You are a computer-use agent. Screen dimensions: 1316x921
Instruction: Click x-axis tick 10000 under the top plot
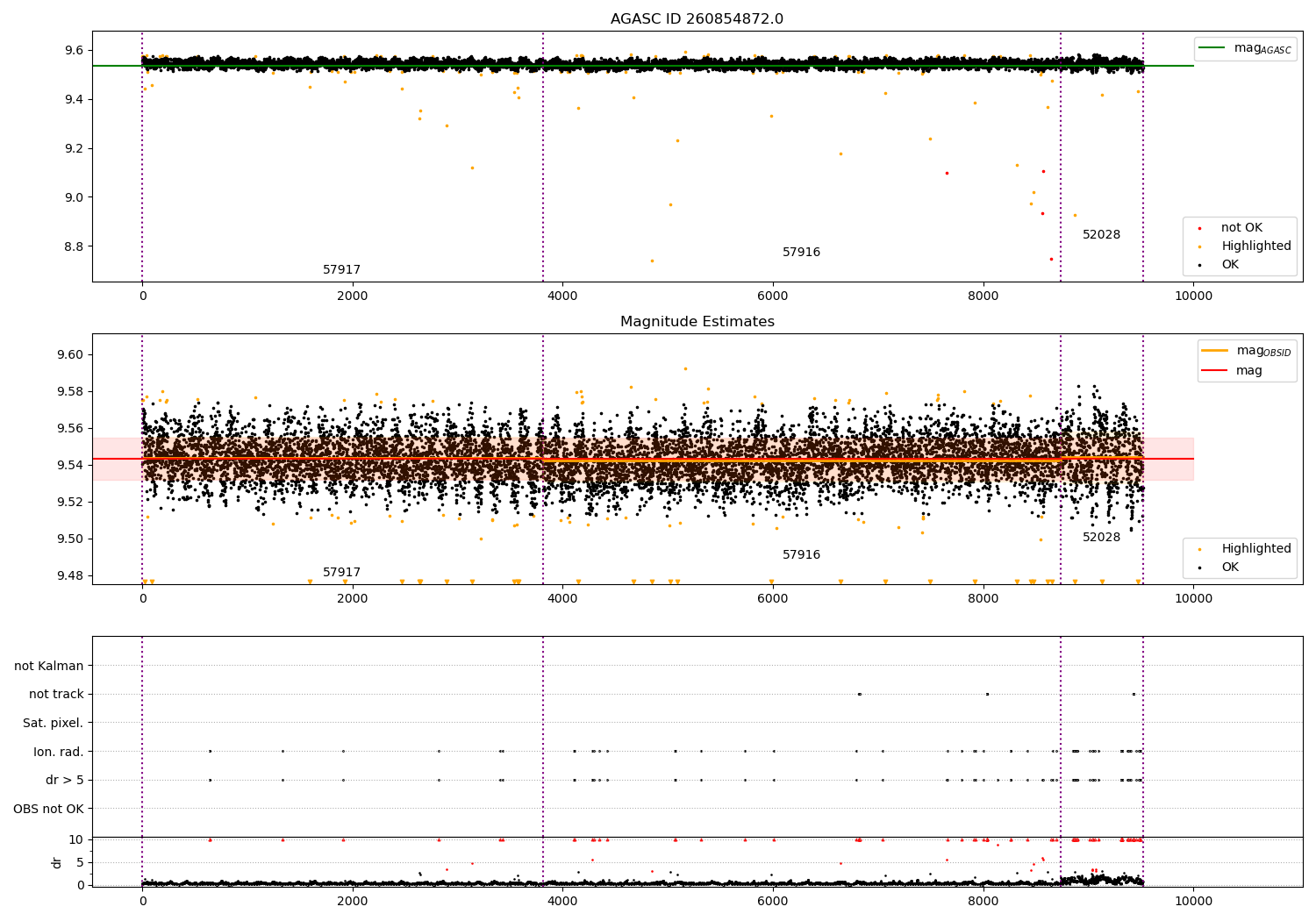click(x=1194, y=296)
